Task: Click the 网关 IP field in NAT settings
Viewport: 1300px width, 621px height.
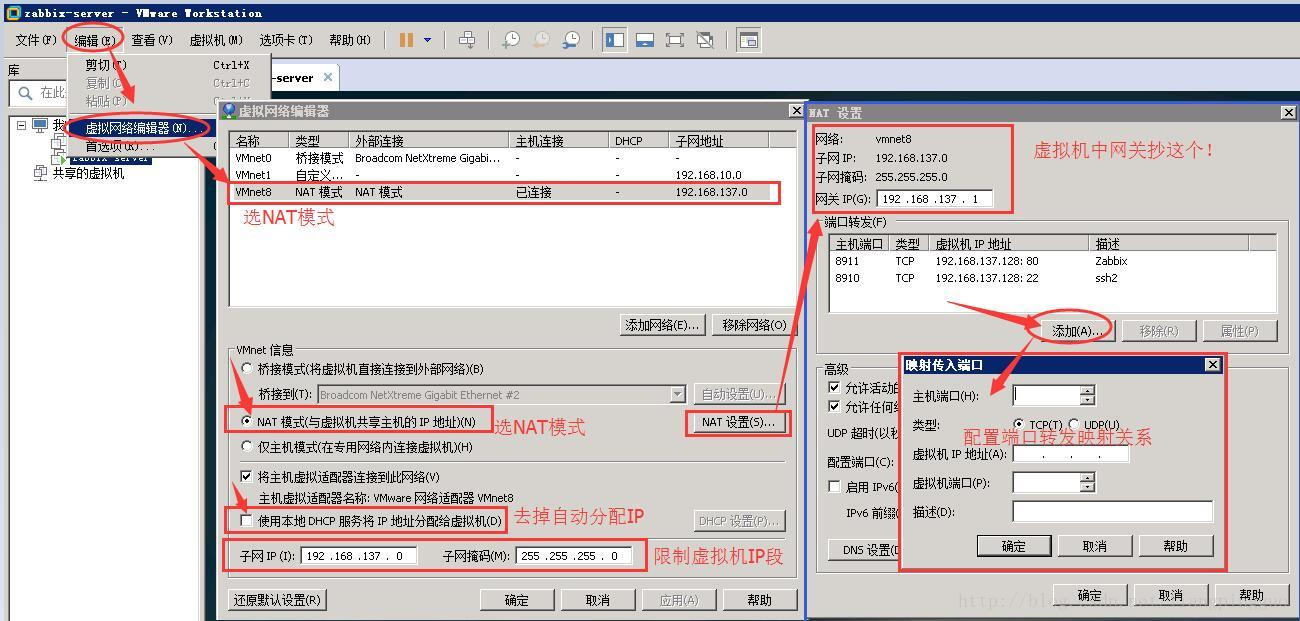Action: click(934, 199)
